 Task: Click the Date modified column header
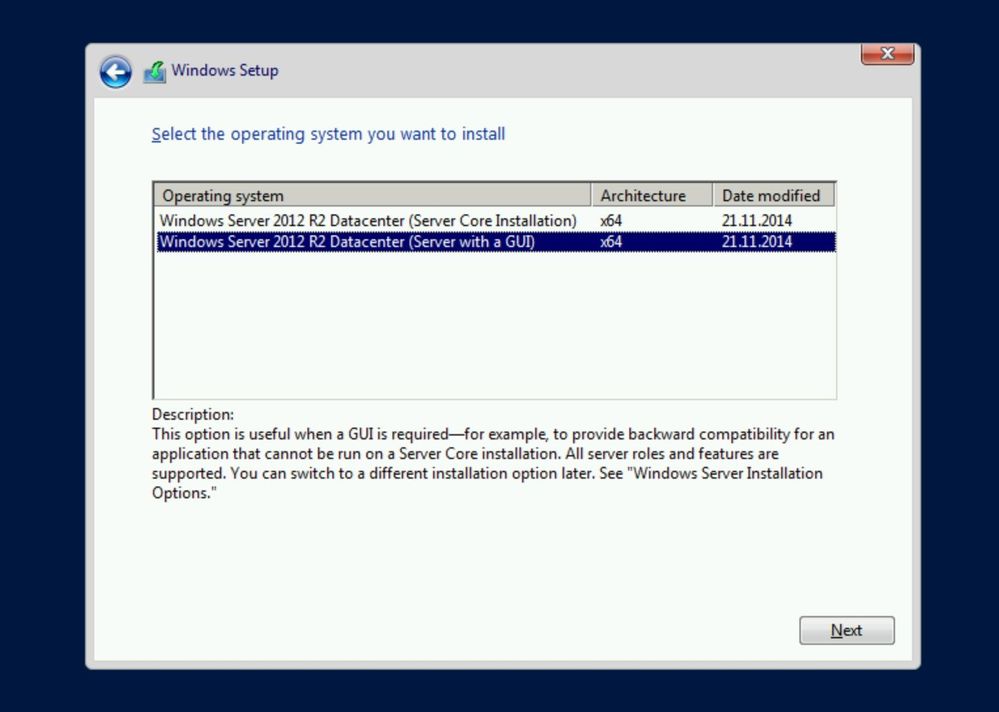point(773,196)
